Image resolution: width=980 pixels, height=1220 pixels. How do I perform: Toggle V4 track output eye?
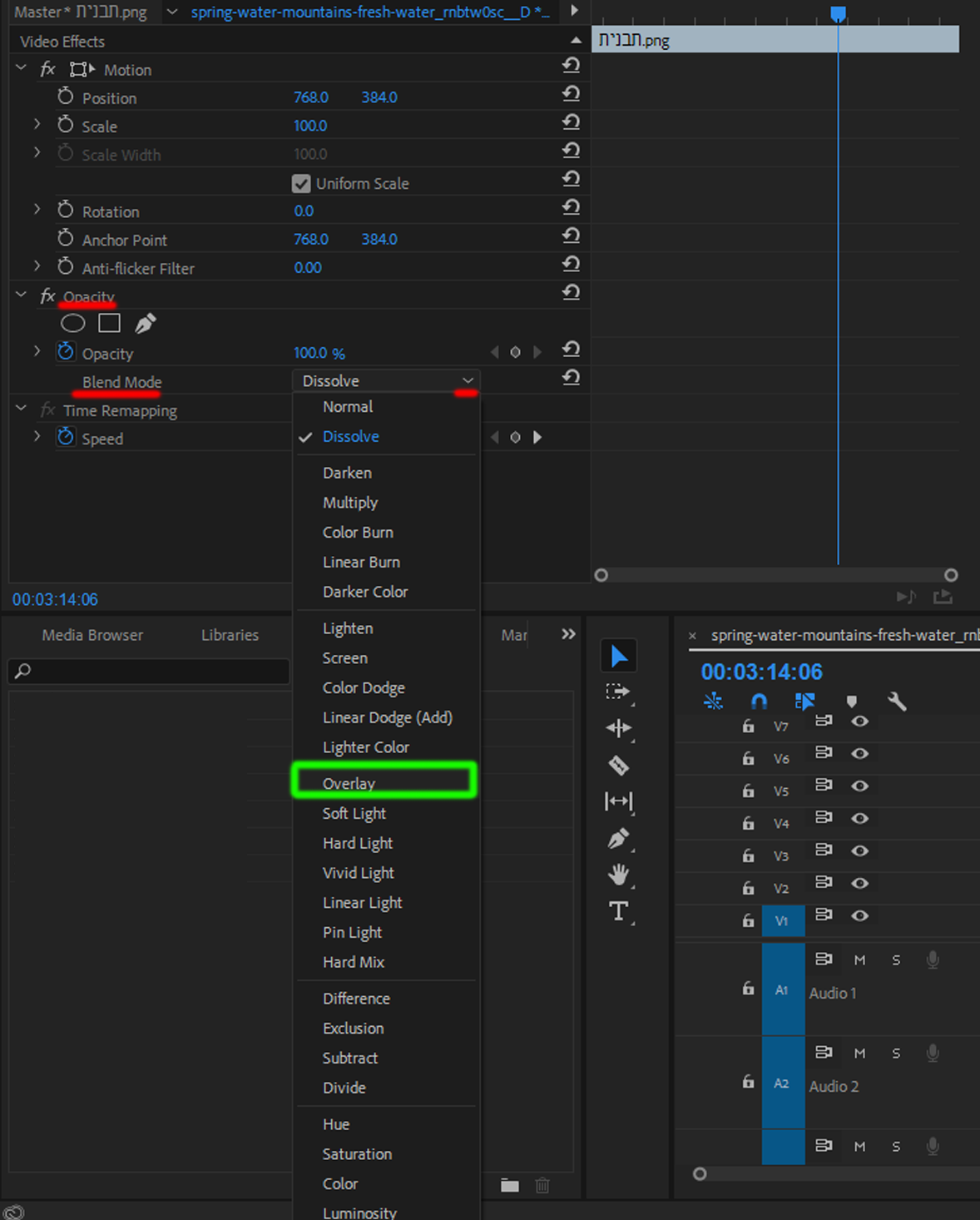[x=860, y=819]
